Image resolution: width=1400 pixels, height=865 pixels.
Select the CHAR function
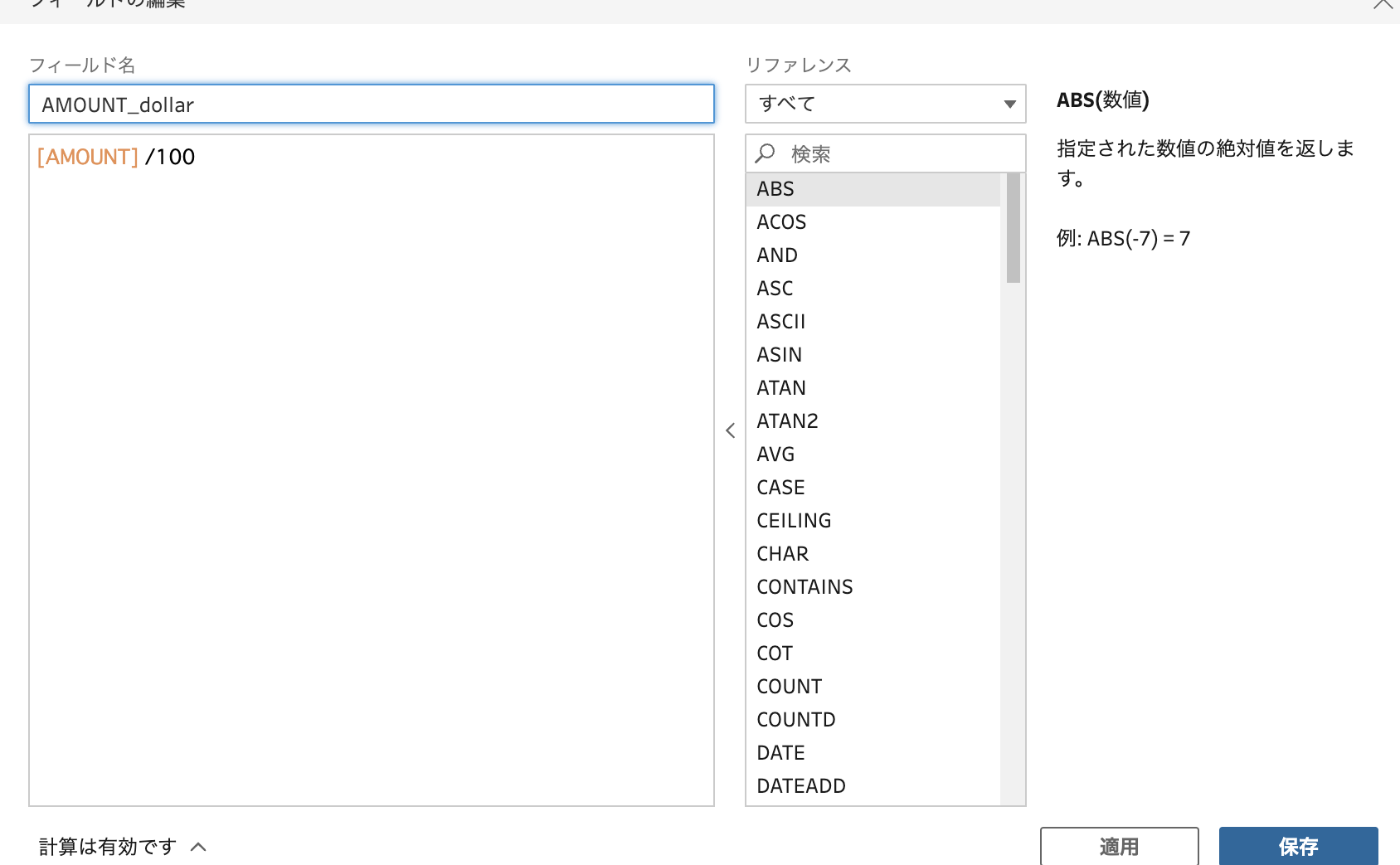click(873, 553)
